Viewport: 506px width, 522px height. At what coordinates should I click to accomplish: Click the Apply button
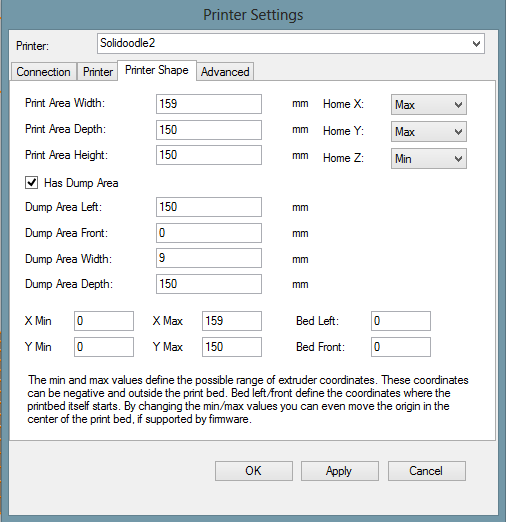[x=340, y=471]
